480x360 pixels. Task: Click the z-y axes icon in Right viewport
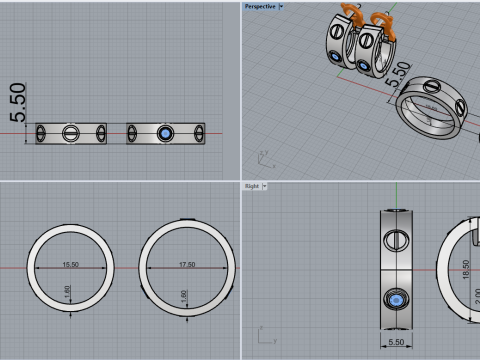pos(267,335)
